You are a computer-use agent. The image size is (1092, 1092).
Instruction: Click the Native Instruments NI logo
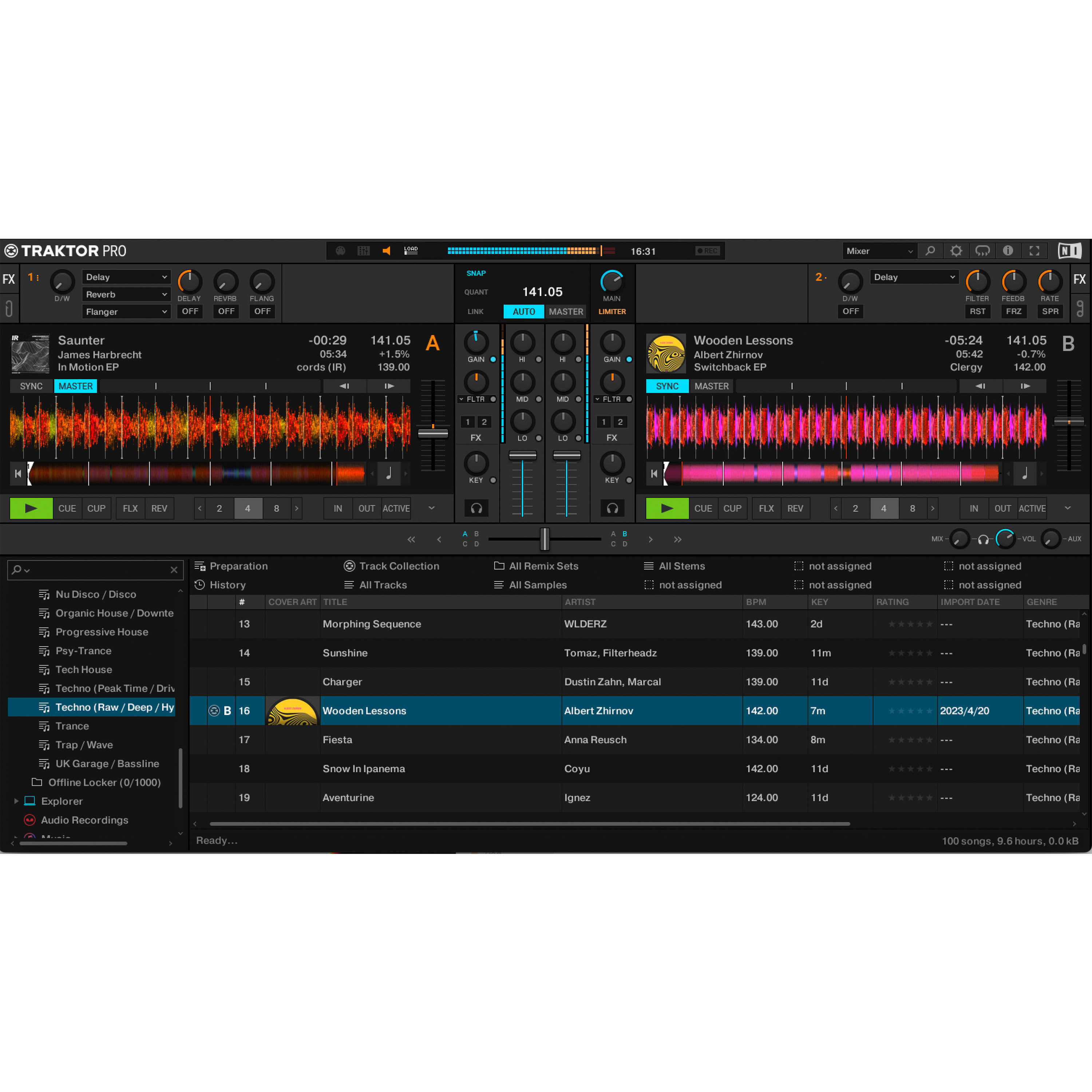(x=1069, y=251)
